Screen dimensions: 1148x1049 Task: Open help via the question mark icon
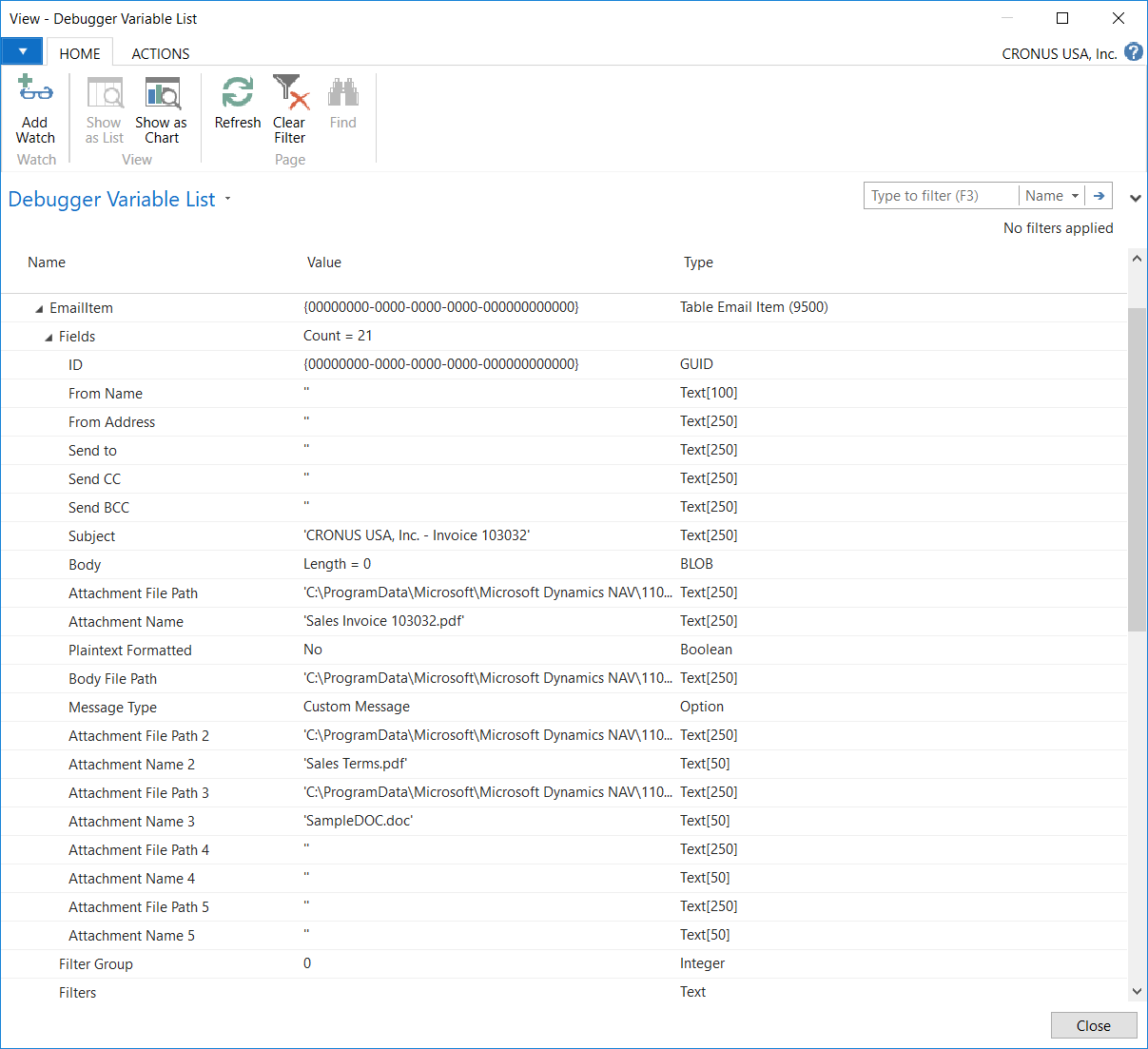(1133, 52)
